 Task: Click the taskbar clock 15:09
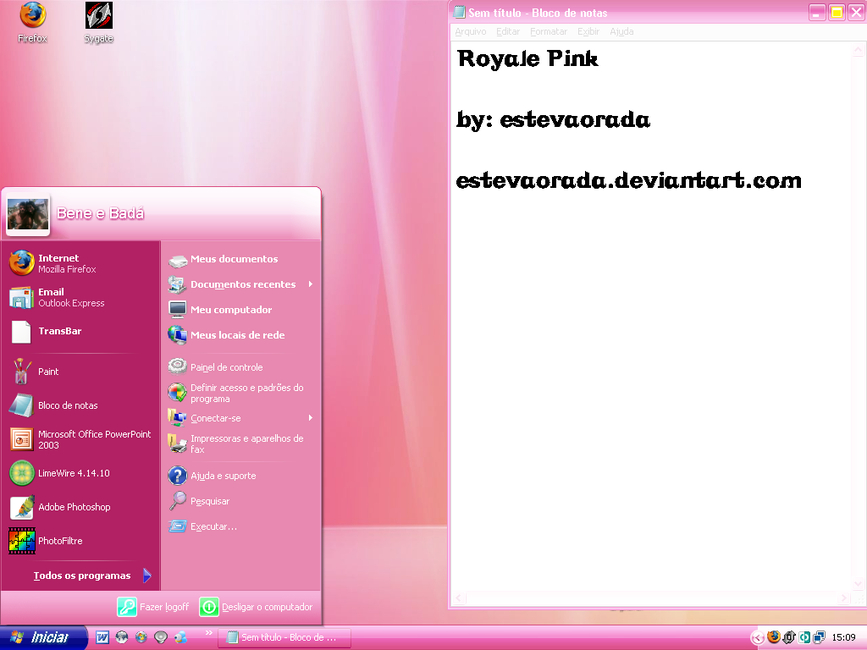click(844, 638)
